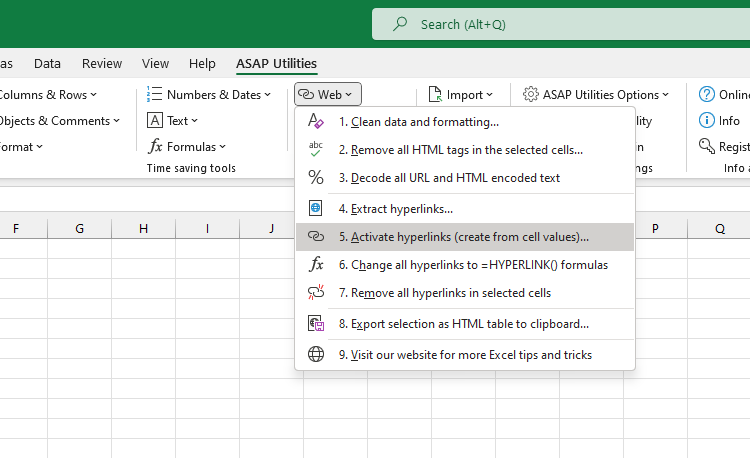
Task: Choose Change all hyperlinks to =HYPERLINK() formulas
Action: pos(465,264)
